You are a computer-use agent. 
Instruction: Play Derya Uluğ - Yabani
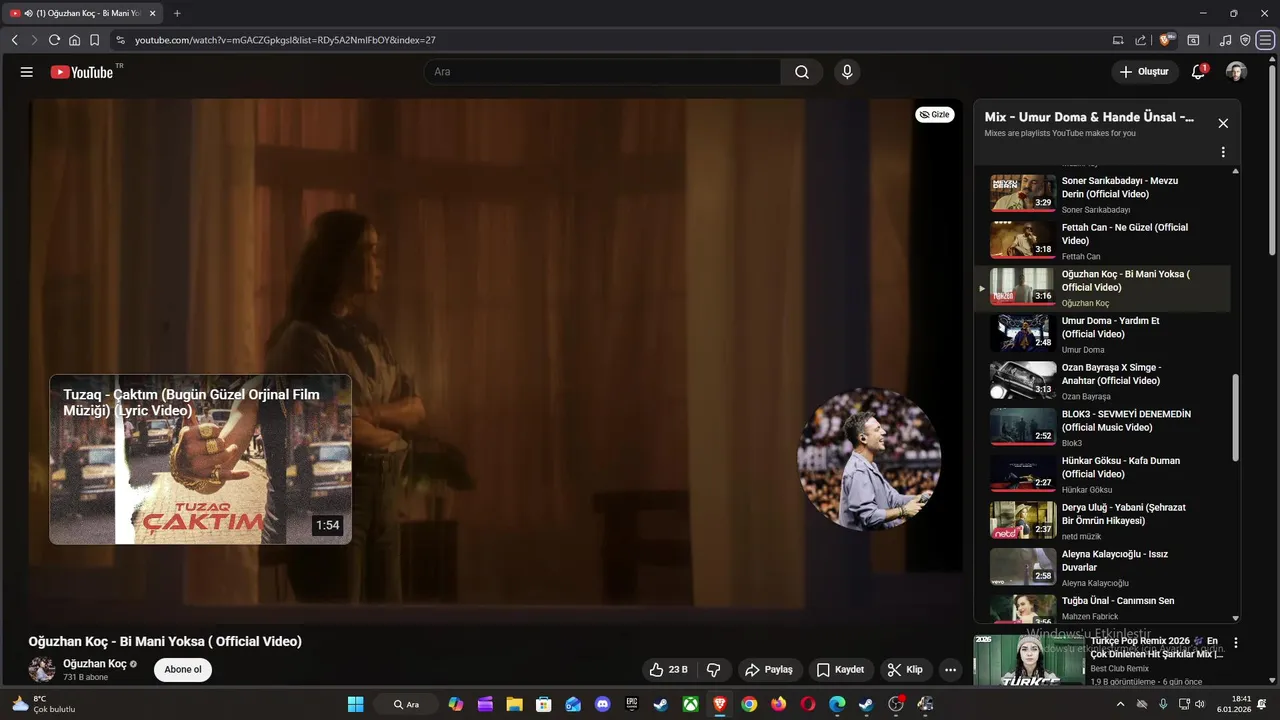(x=1102, y=521)
